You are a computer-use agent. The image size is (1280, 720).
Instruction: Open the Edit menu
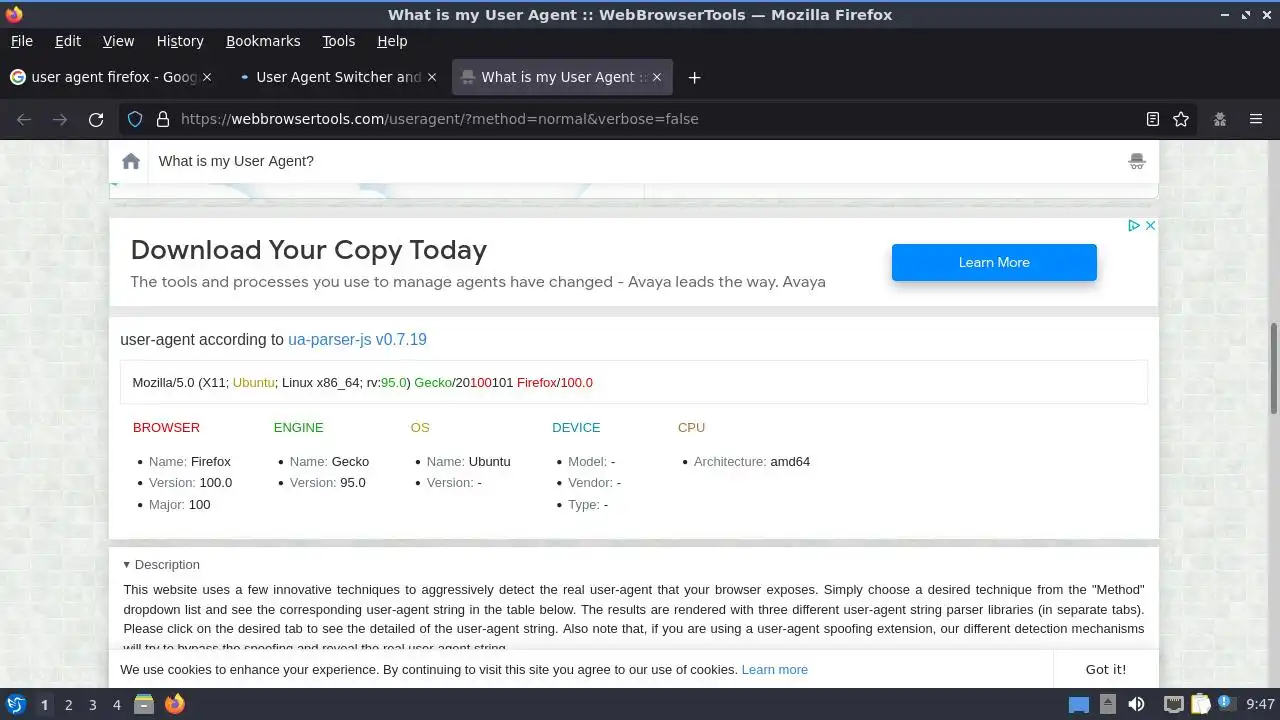pos(68,41)
